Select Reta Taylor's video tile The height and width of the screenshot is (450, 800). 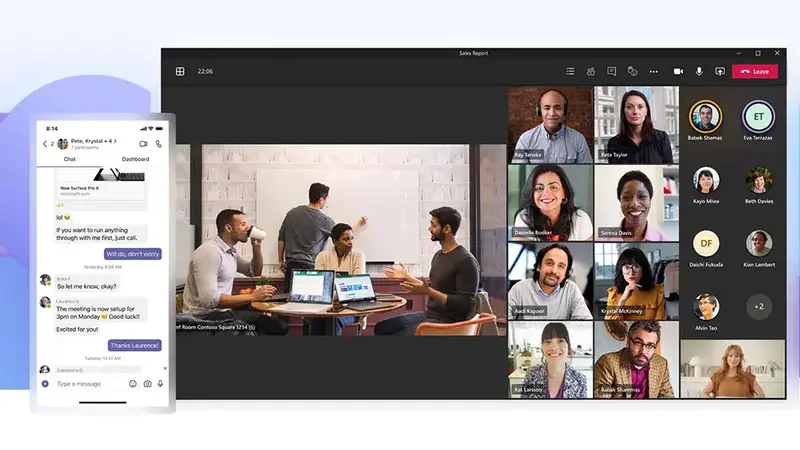click(637, 124)
